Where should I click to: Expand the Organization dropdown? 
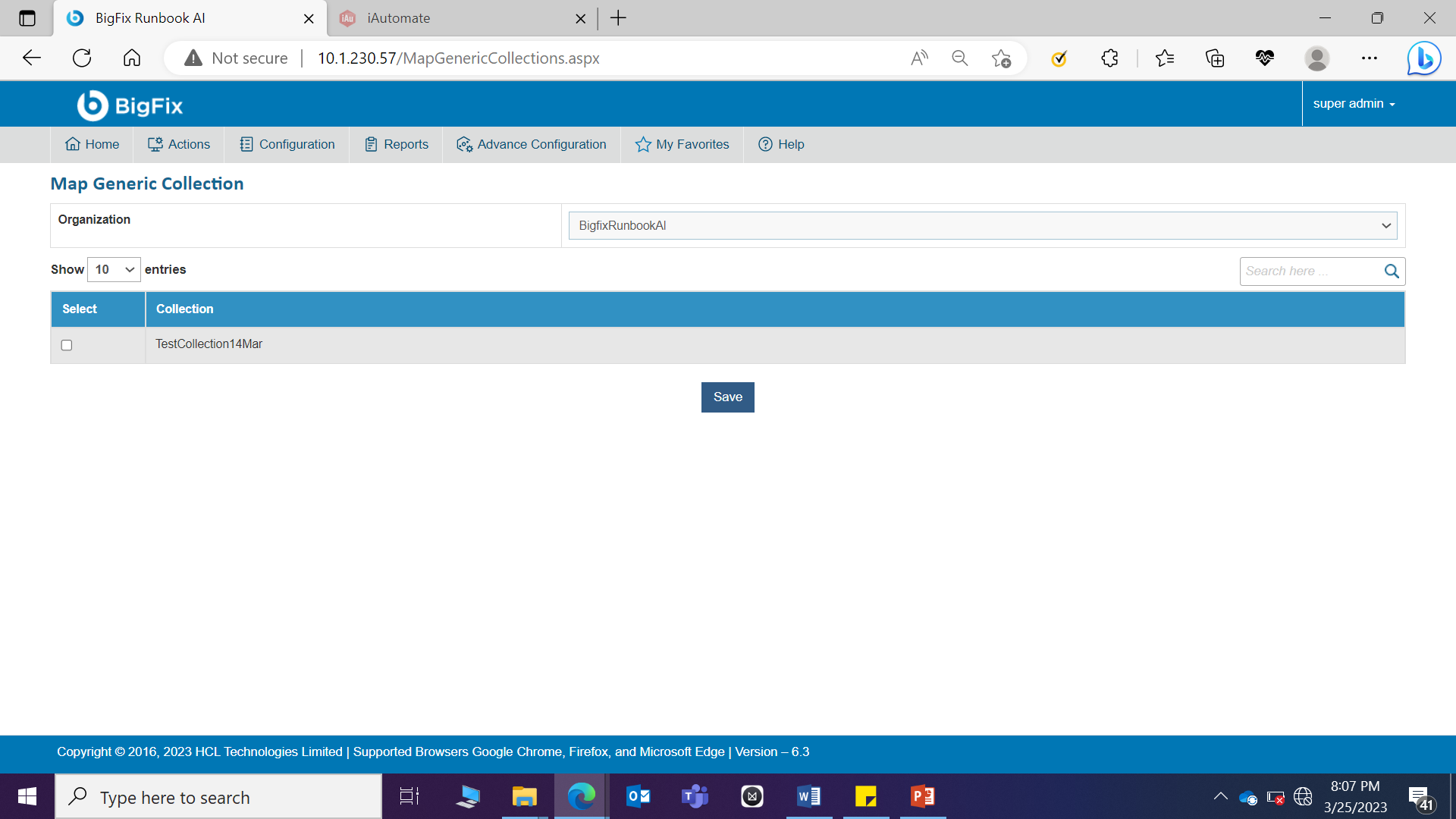pos(983,226)
